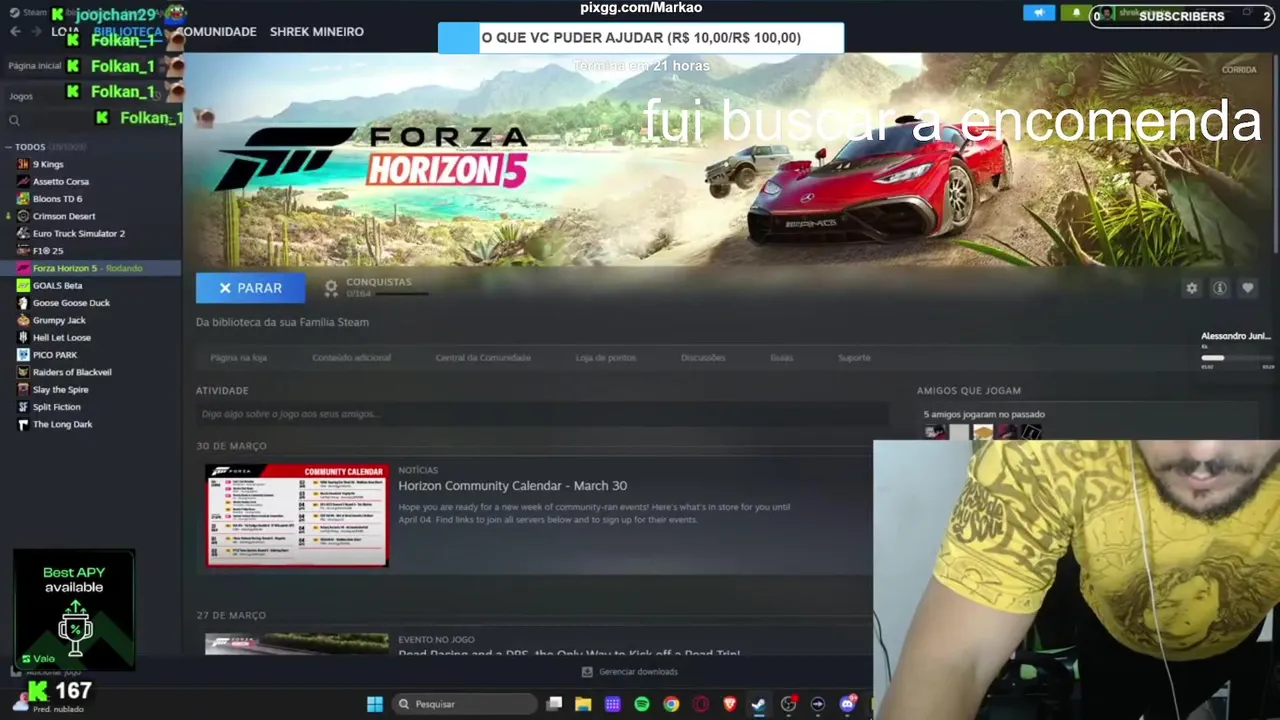
Task: Open Raiders of Blackveil icon
Action: click(23, 372)
